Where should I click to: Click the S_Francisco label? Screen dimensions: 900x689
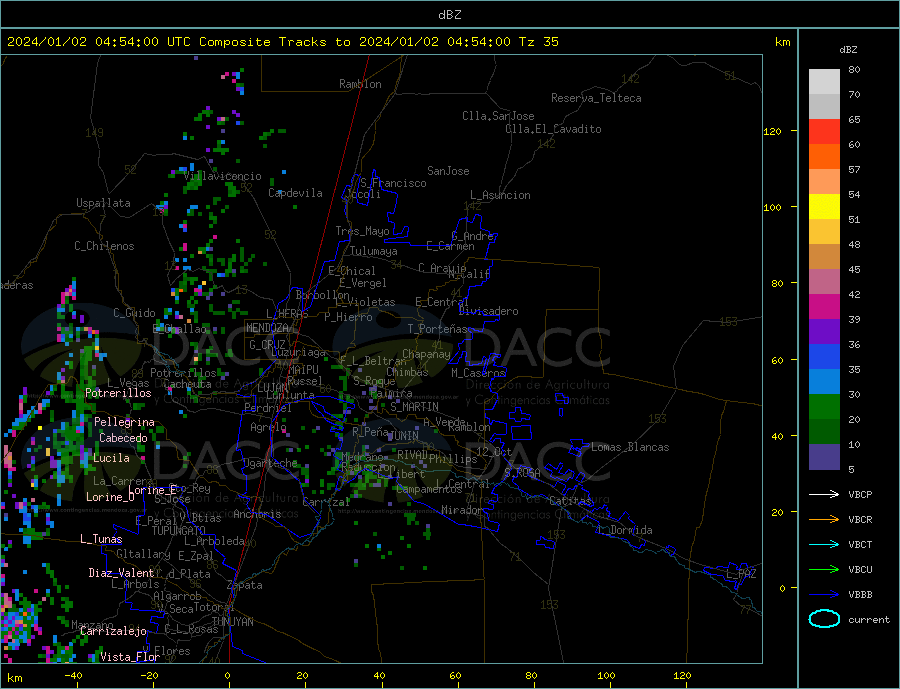pos(393,183)
